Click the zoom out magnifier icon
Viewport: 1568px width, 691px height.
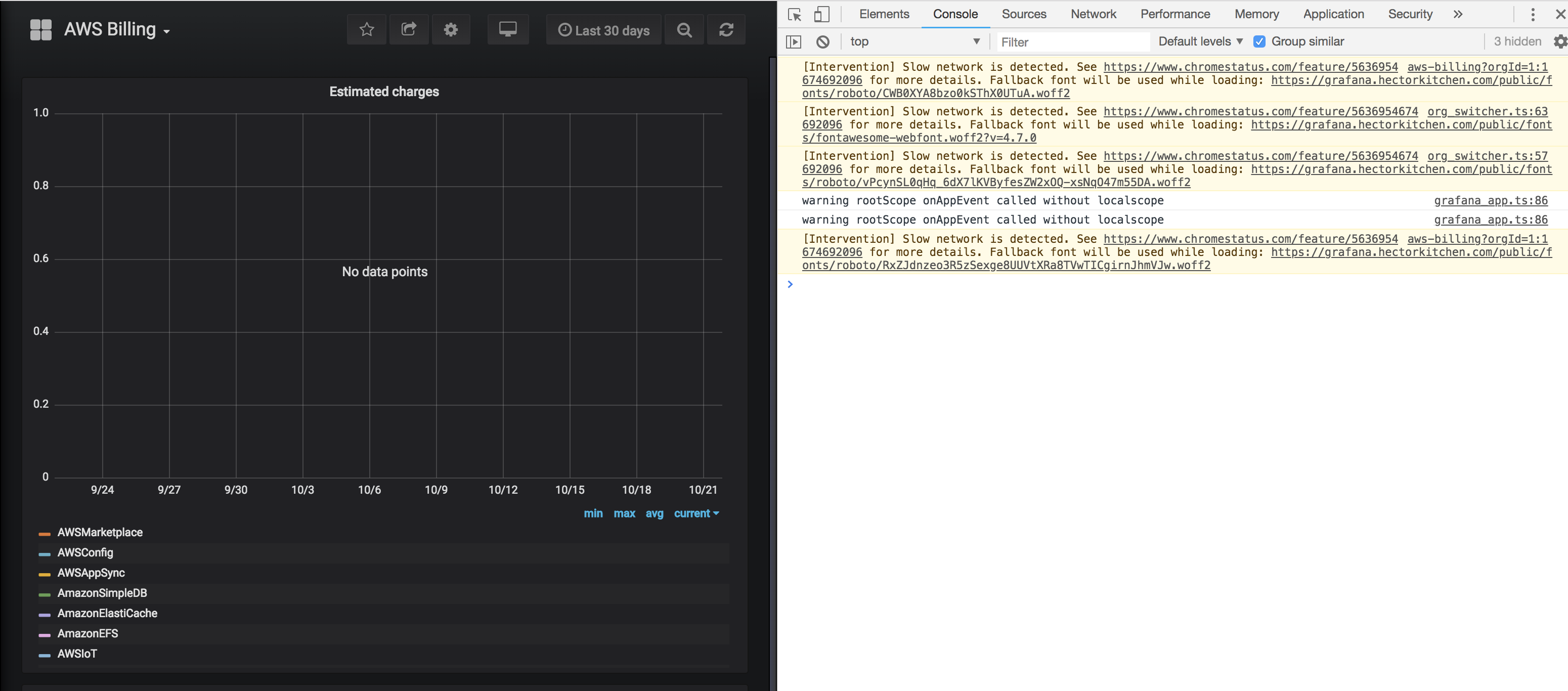tap(684, 29)
